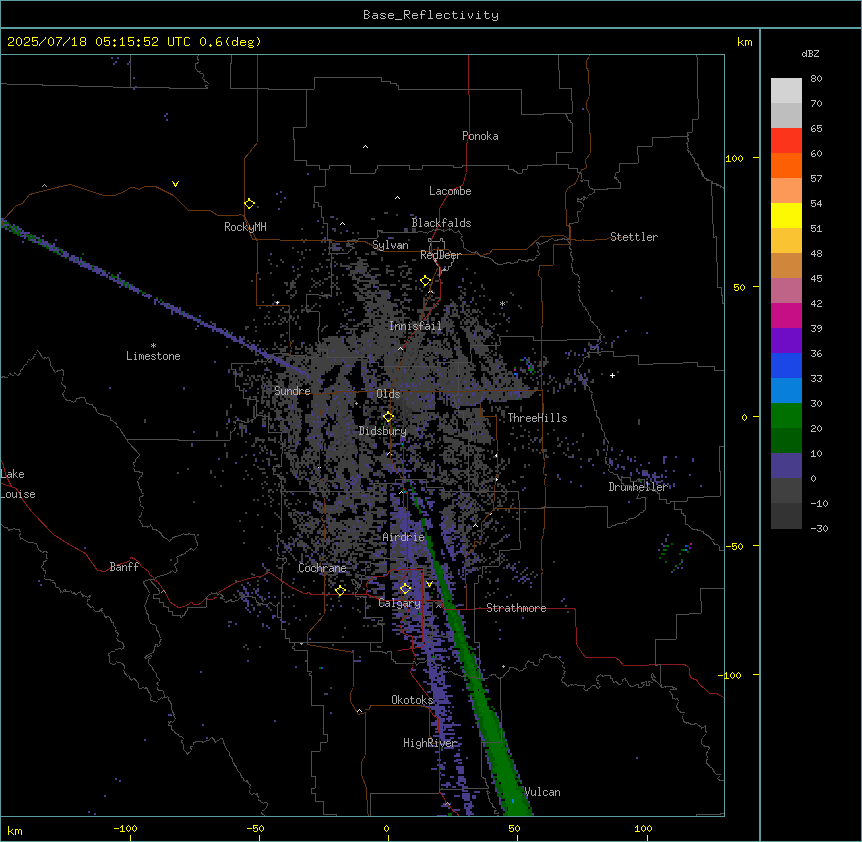
Task: Click the 0 tick on bottom axis
Action: pos(386,828)
